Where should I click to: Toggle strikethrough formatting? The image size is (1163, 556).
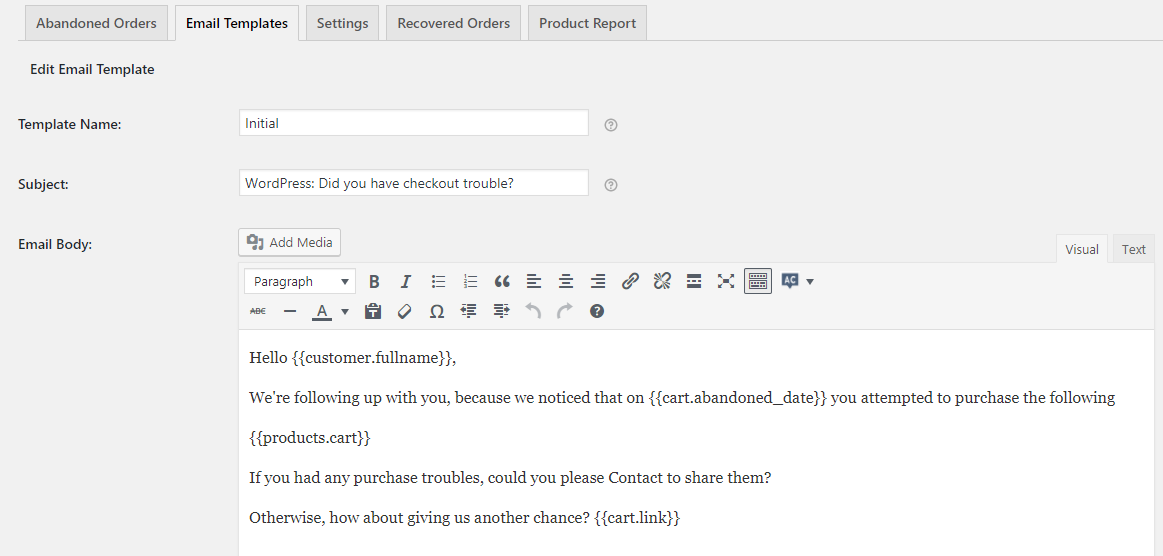tap(258, 312)
